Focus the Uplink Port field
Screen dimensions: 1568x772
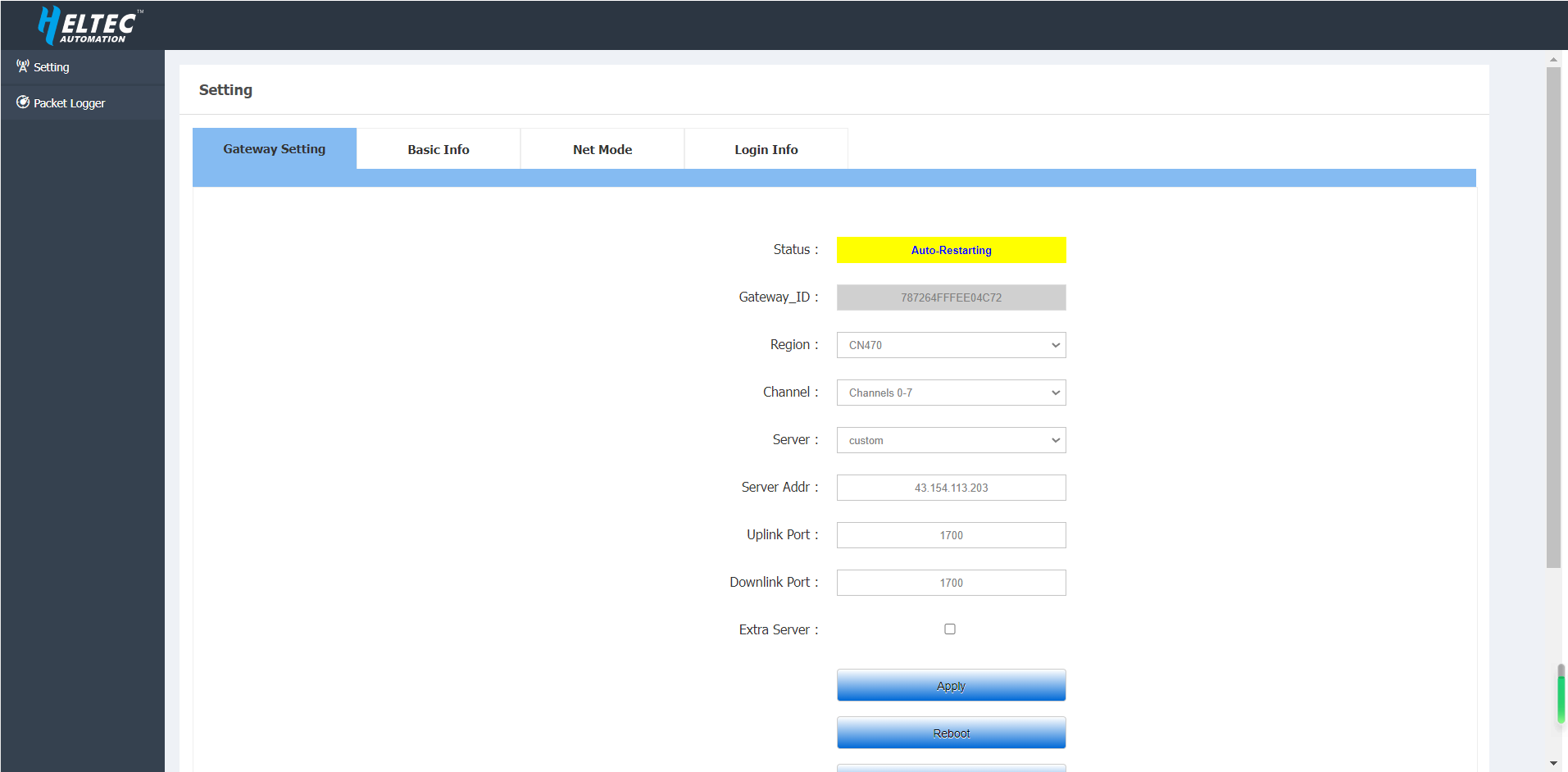pyautogui.click(x=951, y=535)
